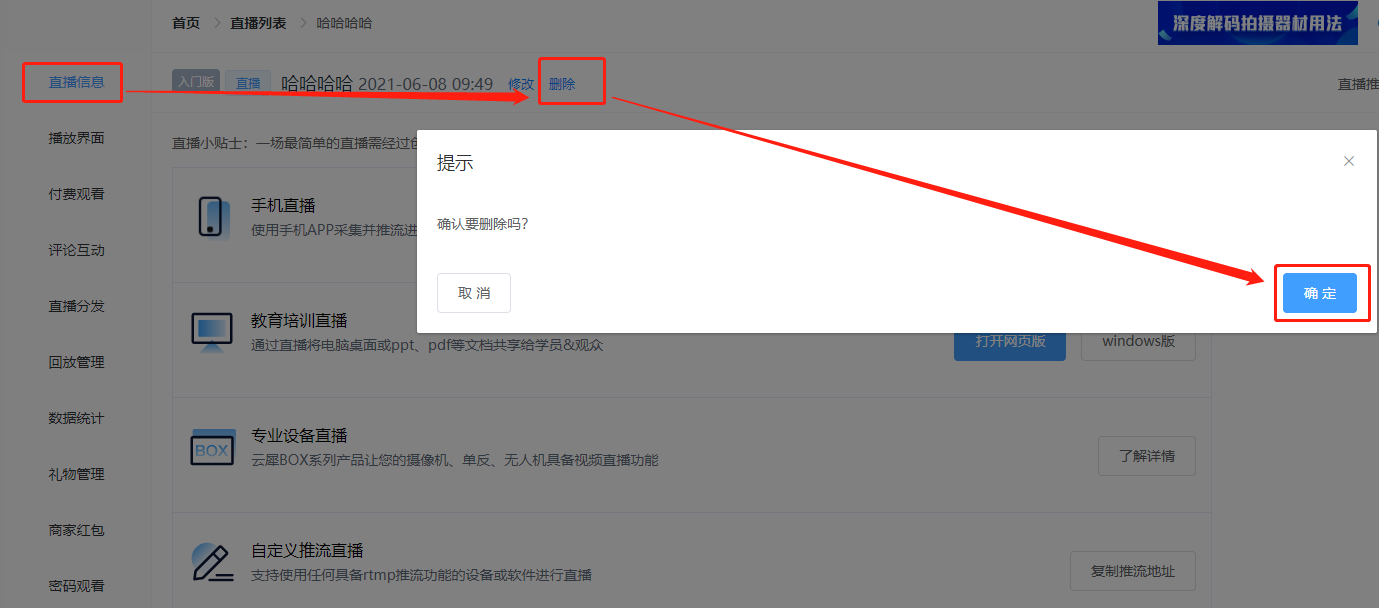This screenshot has height=608, width=1379.
Task: Go to 首页 in the breadcrumb
Action: click(186, 22)
